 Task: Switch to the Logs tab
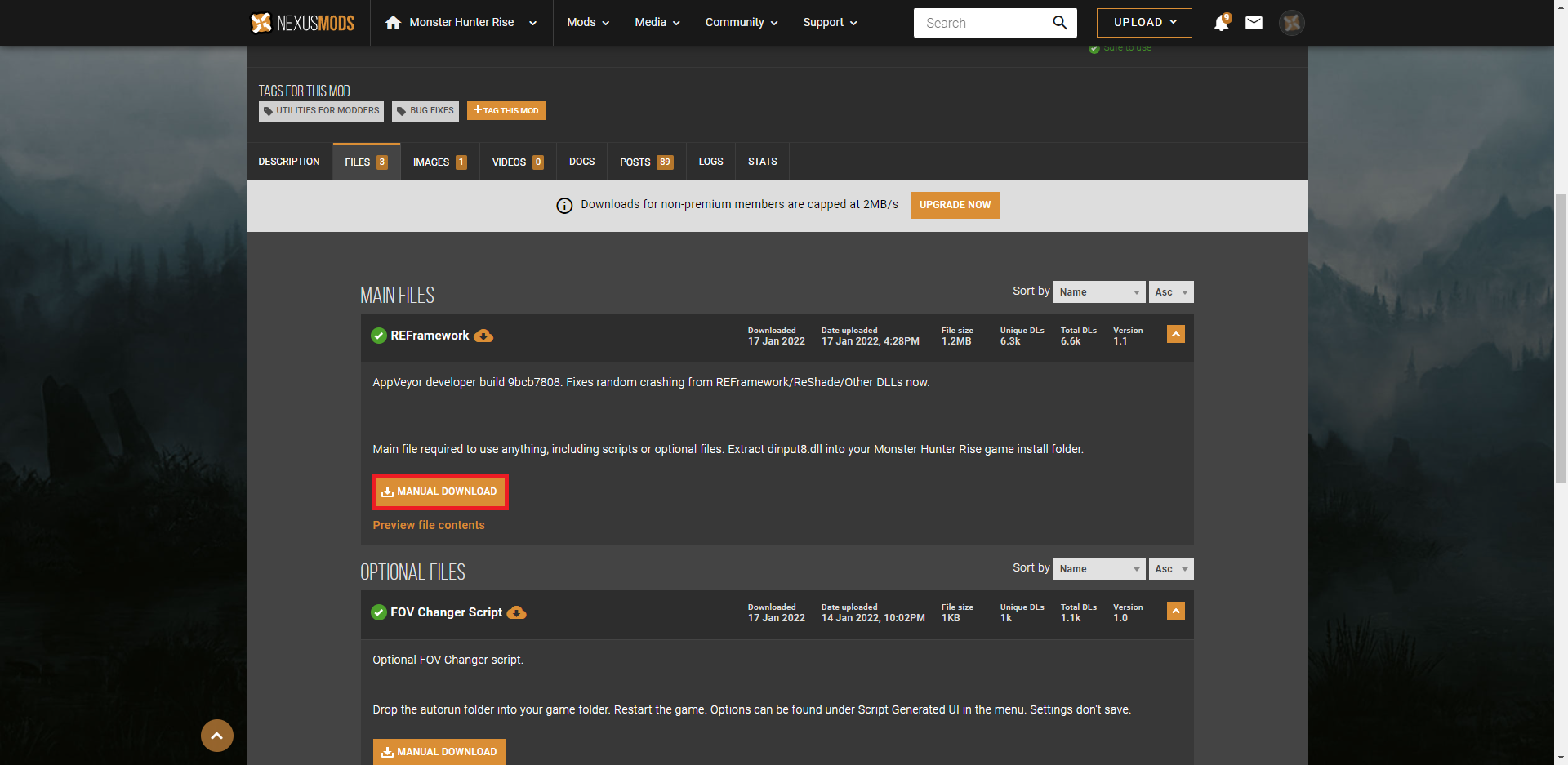(711, 162)
